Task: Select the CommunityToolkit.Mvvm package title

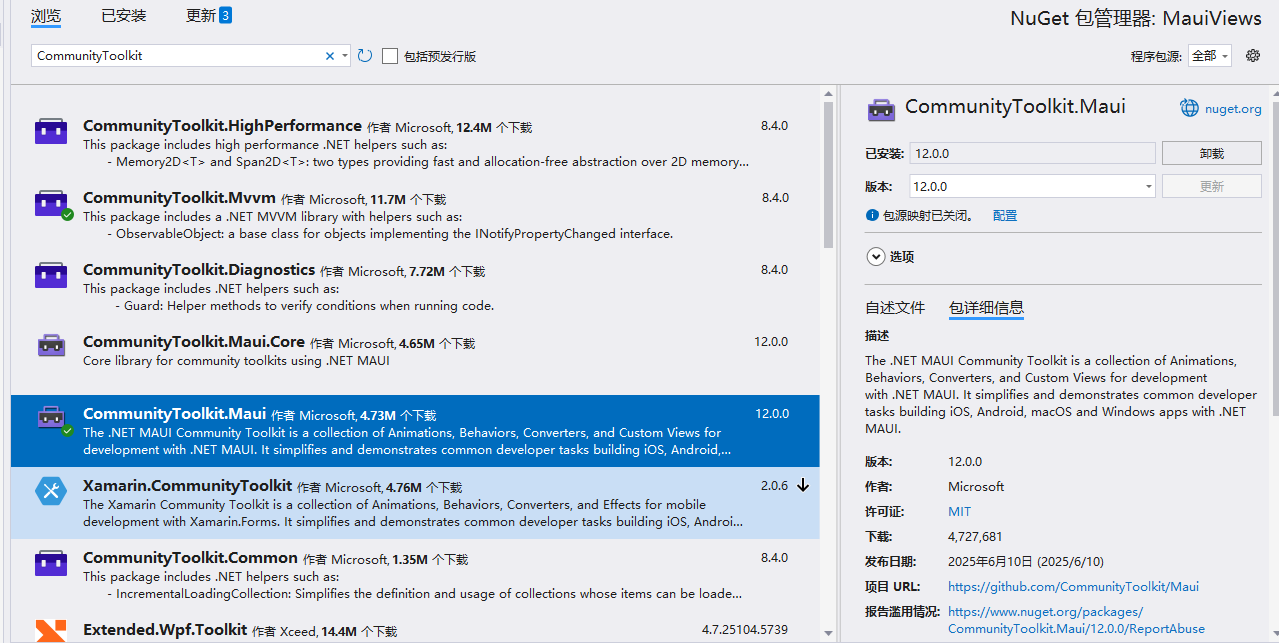Action: tap(179, 198)
